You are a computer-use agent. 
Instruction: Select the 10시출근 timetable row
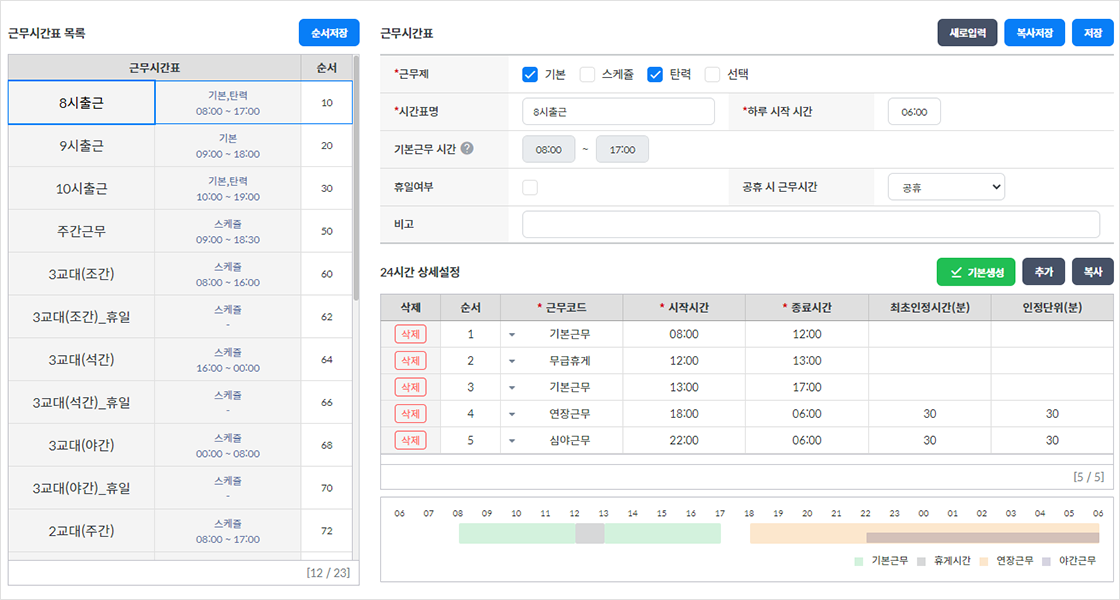[x=181, y=189]
